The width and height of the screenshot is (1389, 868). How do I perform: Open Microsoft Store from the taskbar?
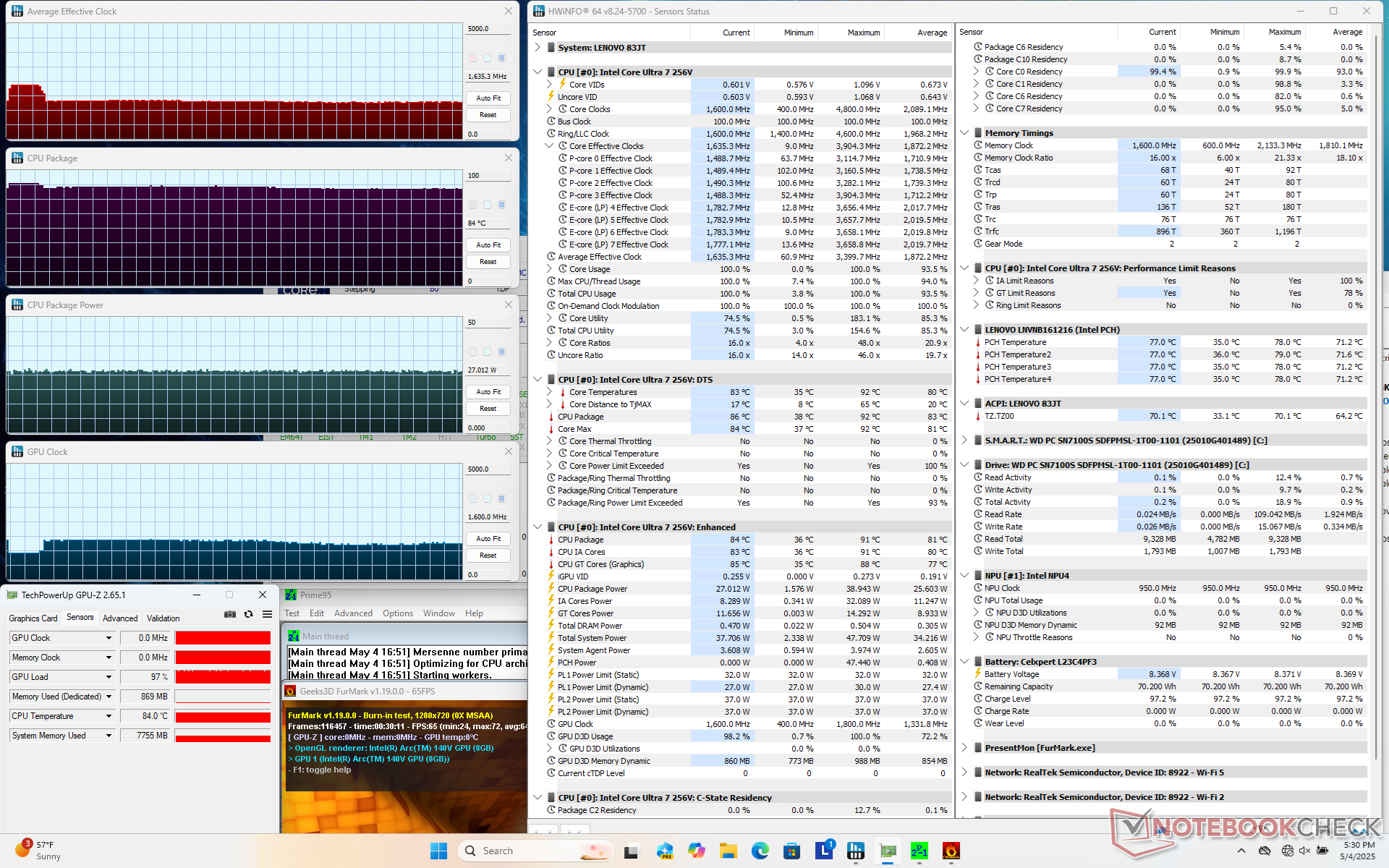pyautogui.click(x=791, y=851)
